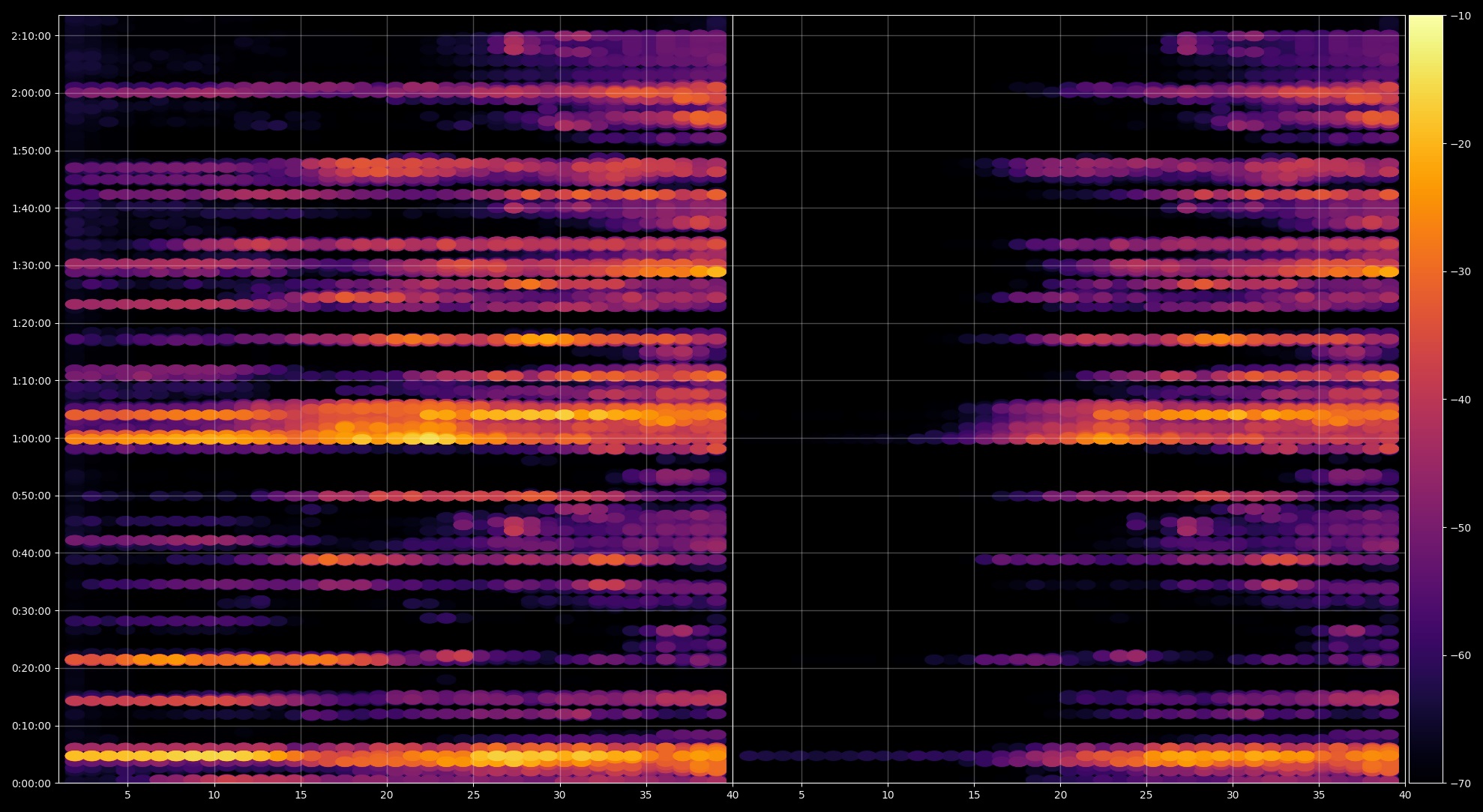The width and height of the screenshot is (1483, 812).
Task: Click the 0:50:00 y-axis tick label
Action: [x=31, y=496]
